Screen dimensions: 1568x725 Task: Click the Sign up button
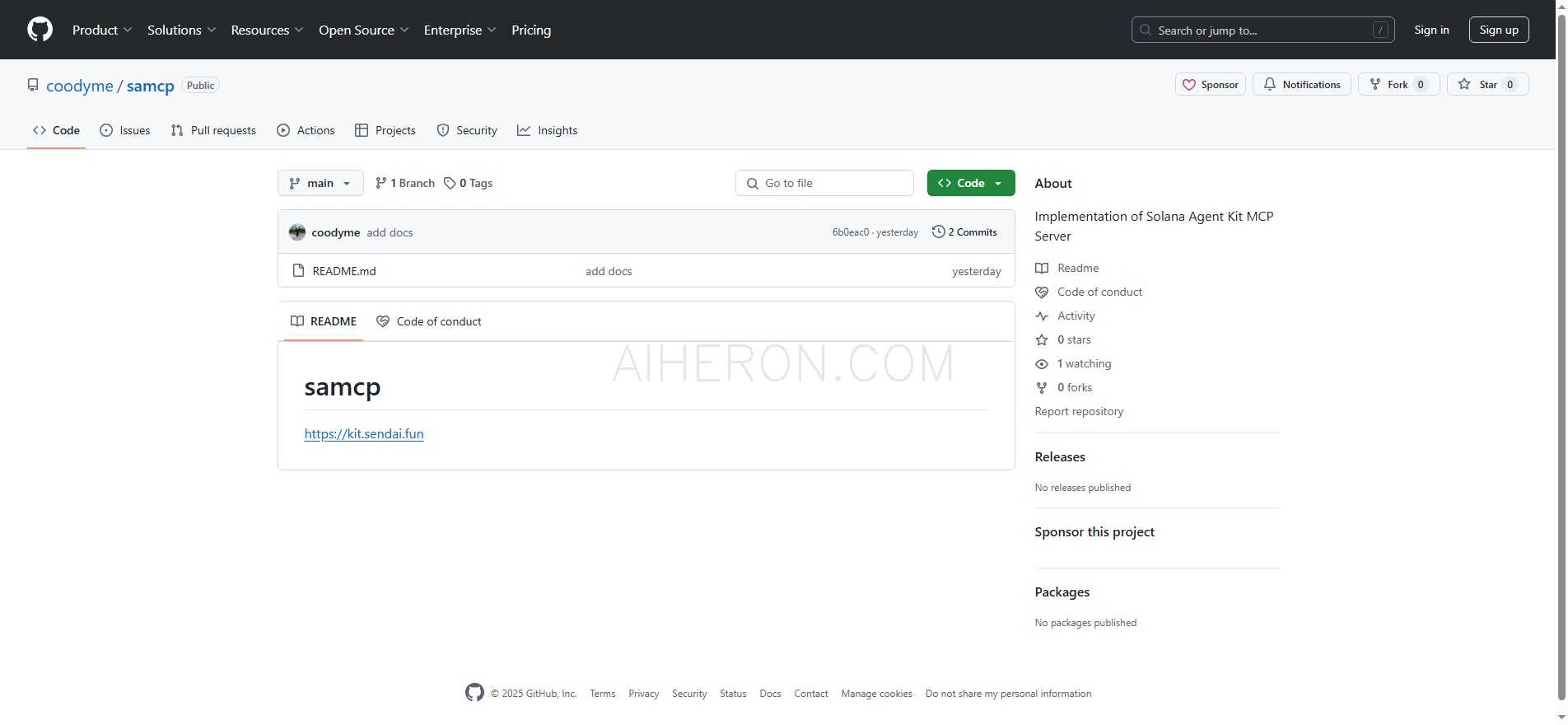(1499, 30)
